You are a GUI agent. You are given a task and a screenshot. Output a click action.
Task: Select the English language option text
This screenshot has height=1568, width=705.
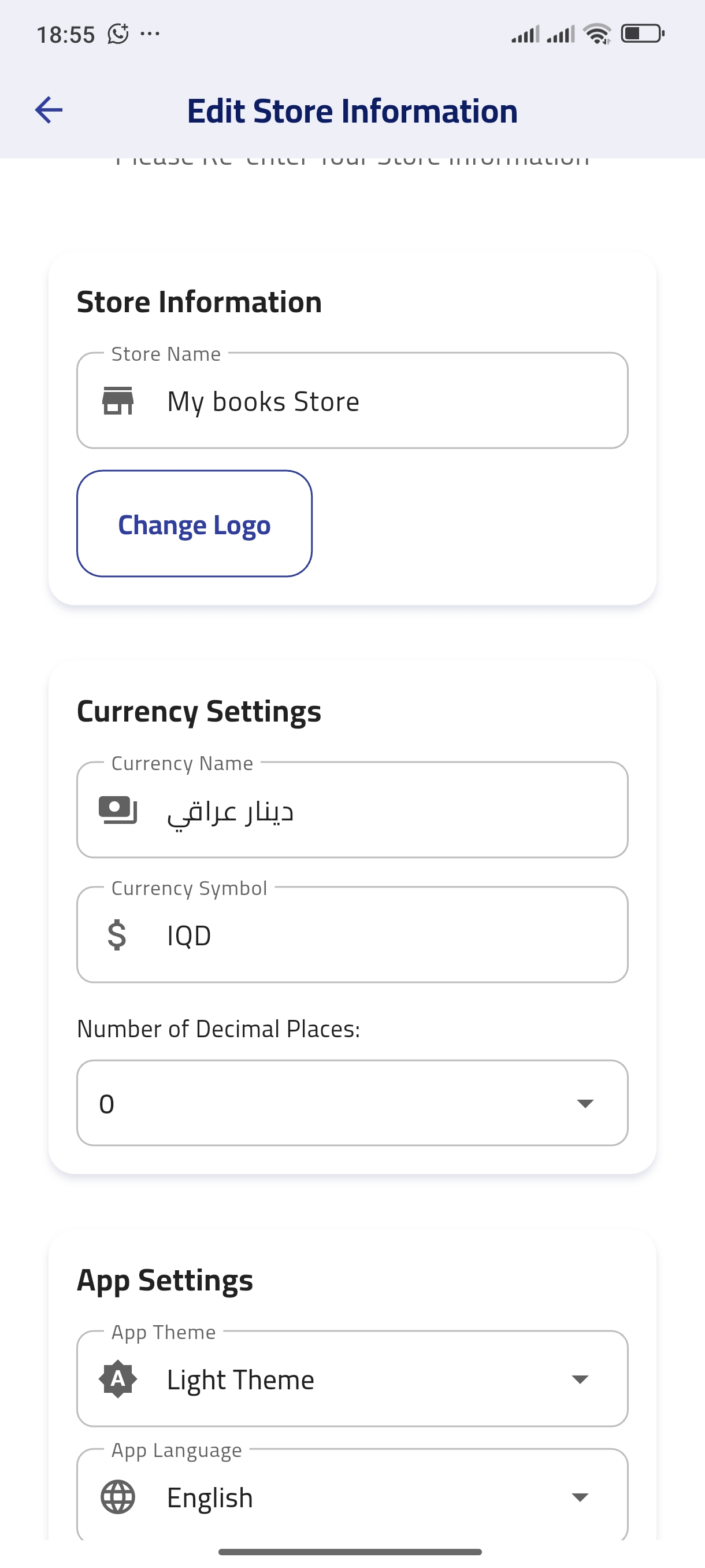click(x=210, y=1497)
